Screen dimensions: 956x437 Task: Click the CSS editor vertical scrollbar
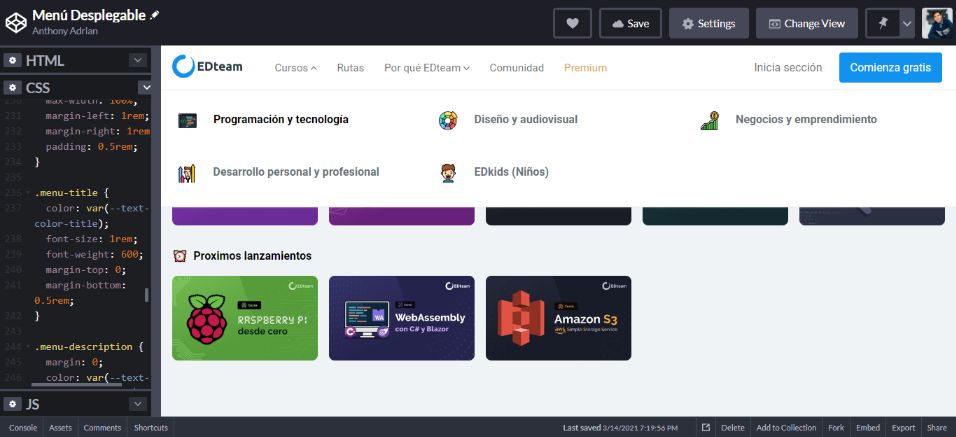click(147, 295)
